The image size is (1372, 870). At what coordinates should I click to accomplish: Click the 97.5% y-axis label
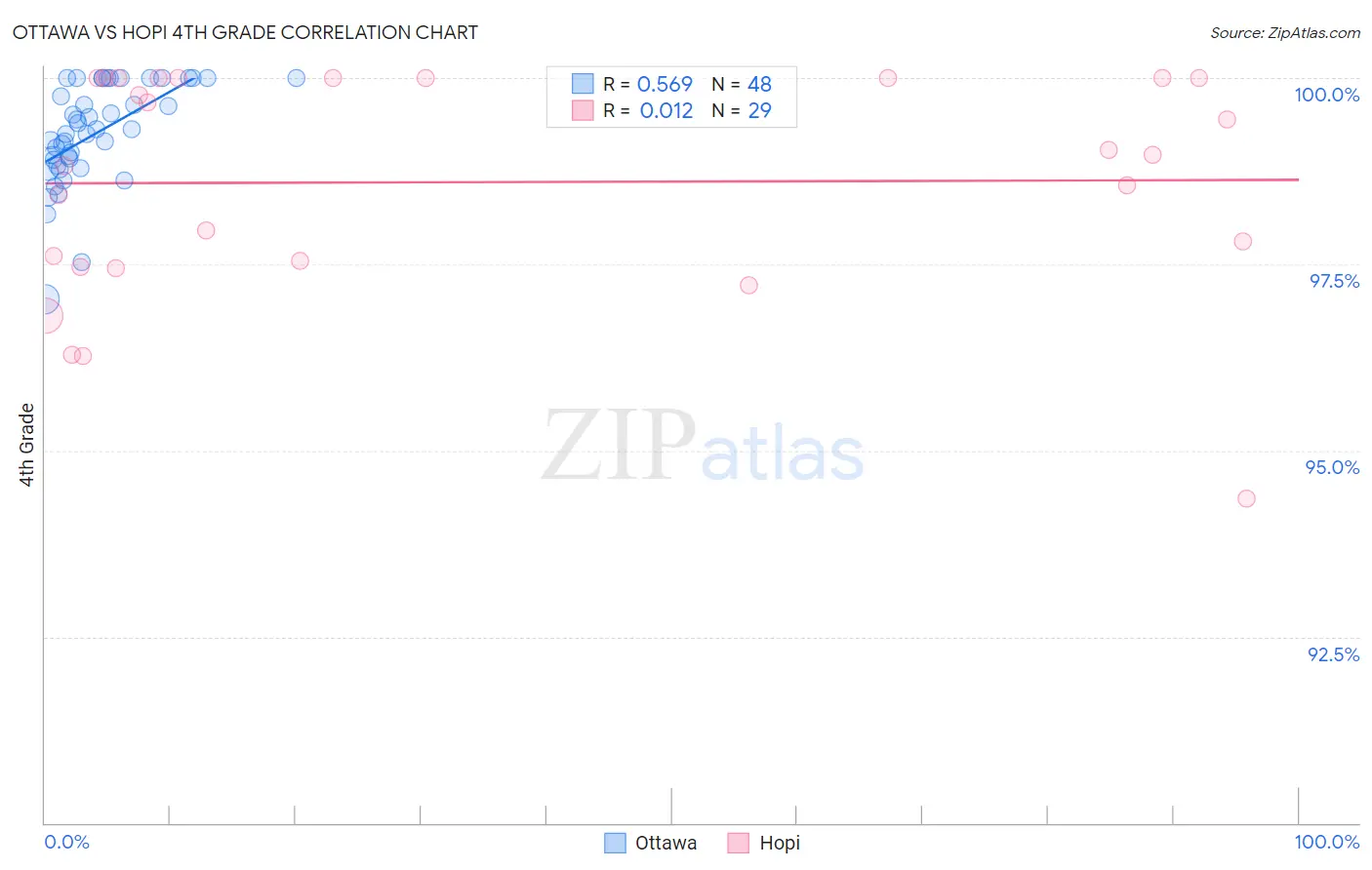click(x=1334, y=281)
